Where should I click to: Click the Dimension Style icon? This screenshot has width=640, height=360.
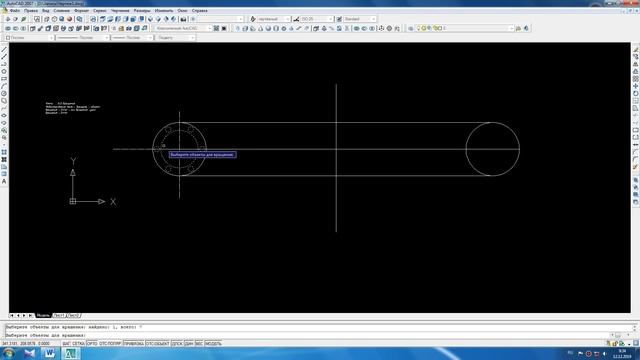click(x=296, y=19)
